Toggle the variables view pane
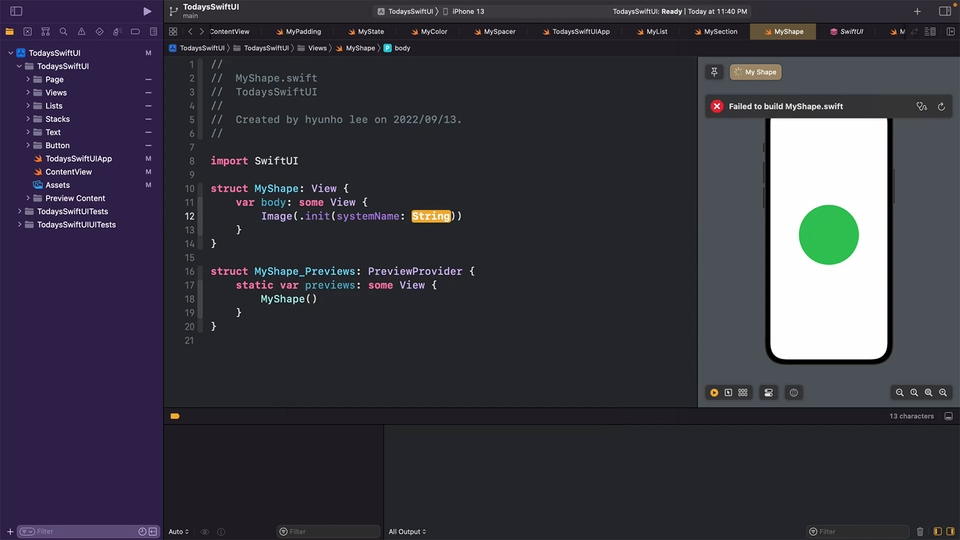The image size is (960, 540). (x=937, y=531)
